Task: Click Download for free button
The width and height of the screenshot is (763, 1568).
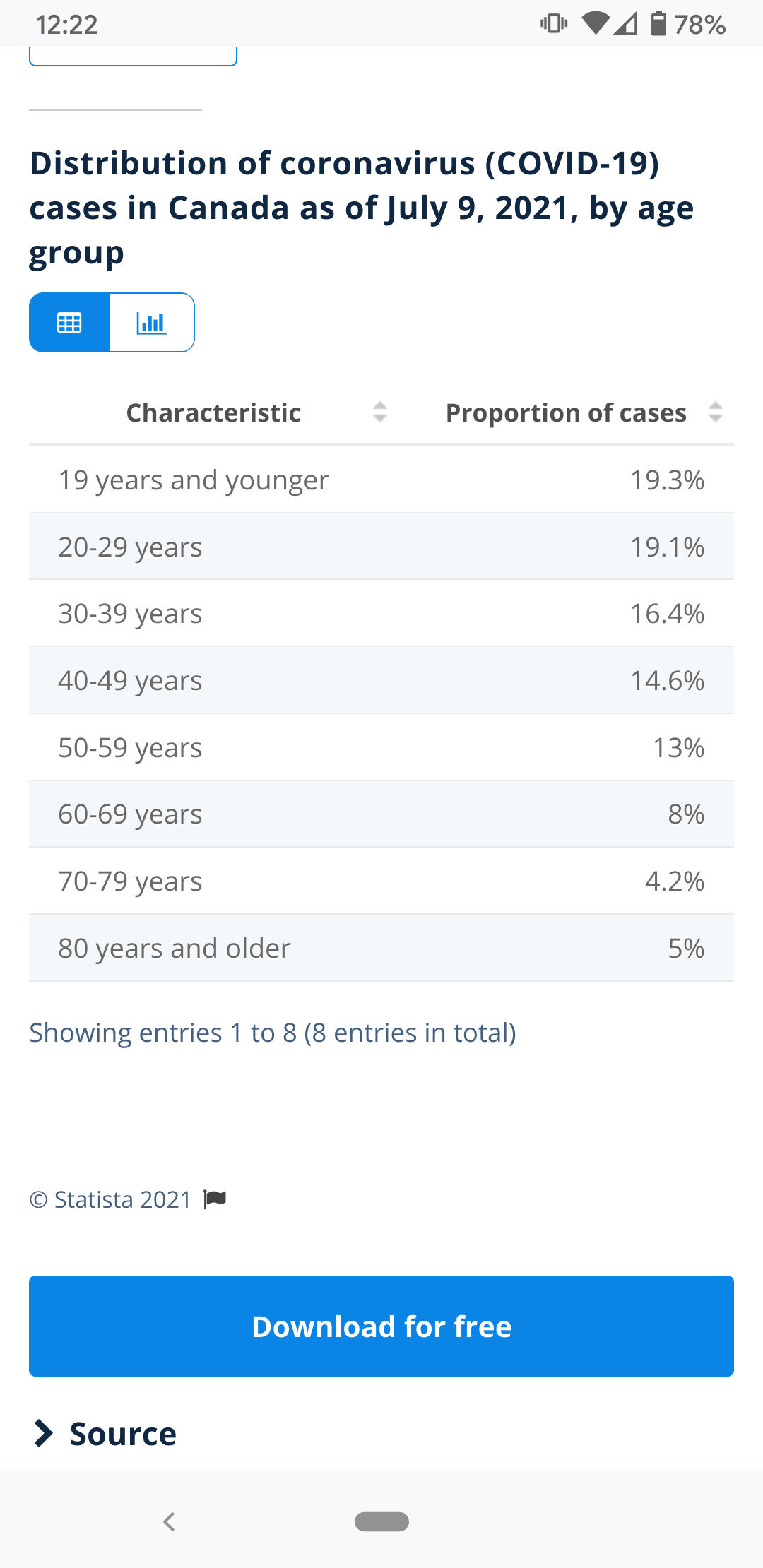Action: coord(381,1326)
